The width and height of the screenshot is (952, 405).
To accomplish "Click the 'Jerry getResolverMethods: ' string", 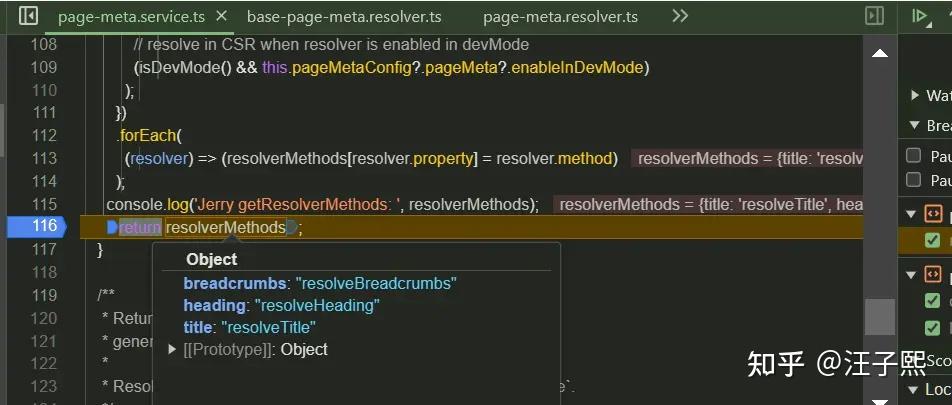I will point(296,205).
